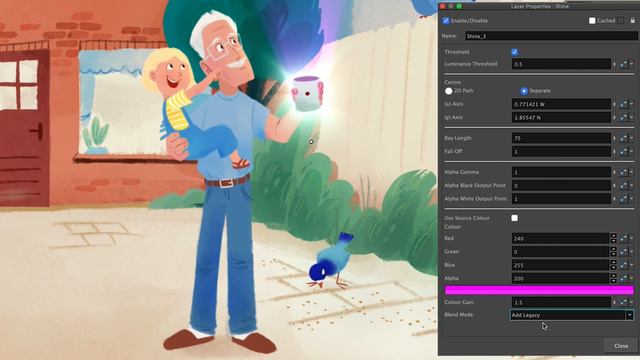Open the Colour Gain function dropdown arrow
Image resolution: width=640 pixels, height=360 pixels.
point(631,302)
